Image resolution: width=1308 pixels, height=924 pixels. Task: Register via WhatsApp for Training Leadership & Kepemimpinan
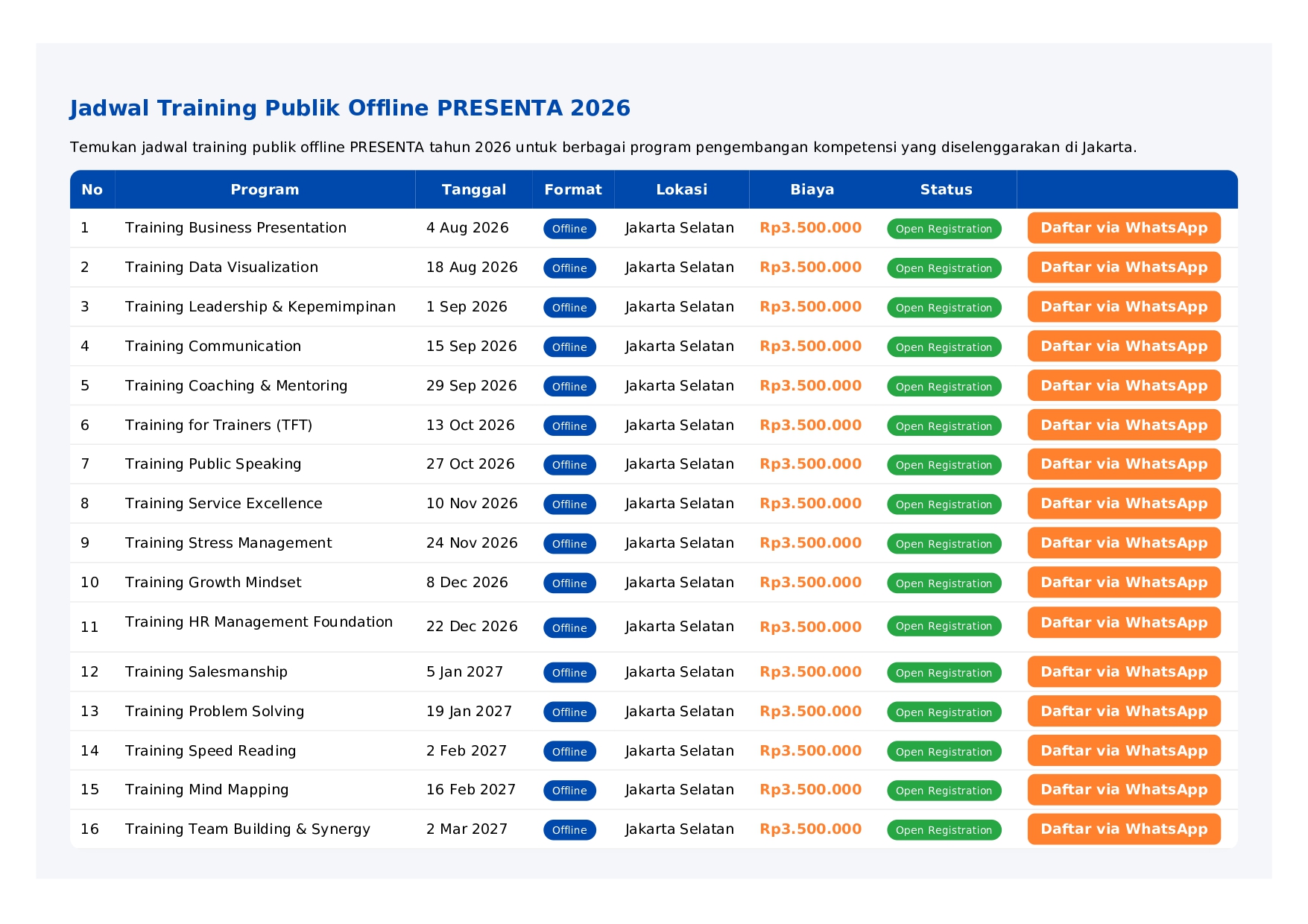coord(1124,307)
